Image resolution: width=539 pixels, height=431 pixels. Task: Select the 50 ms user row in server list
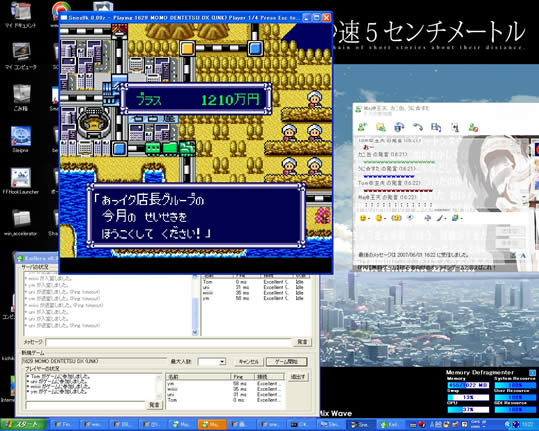coord(256,298)
